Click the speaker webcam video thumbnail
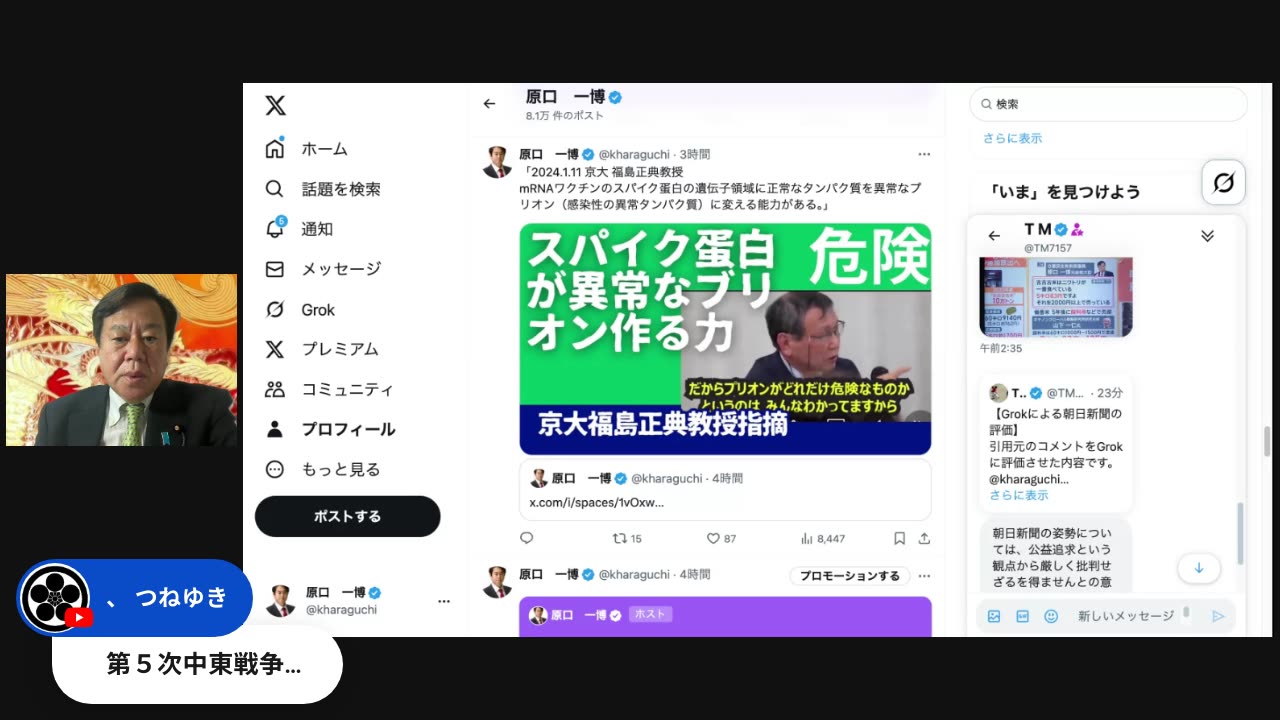This screenshot has height=720, width=1280. tap(122, 360)
